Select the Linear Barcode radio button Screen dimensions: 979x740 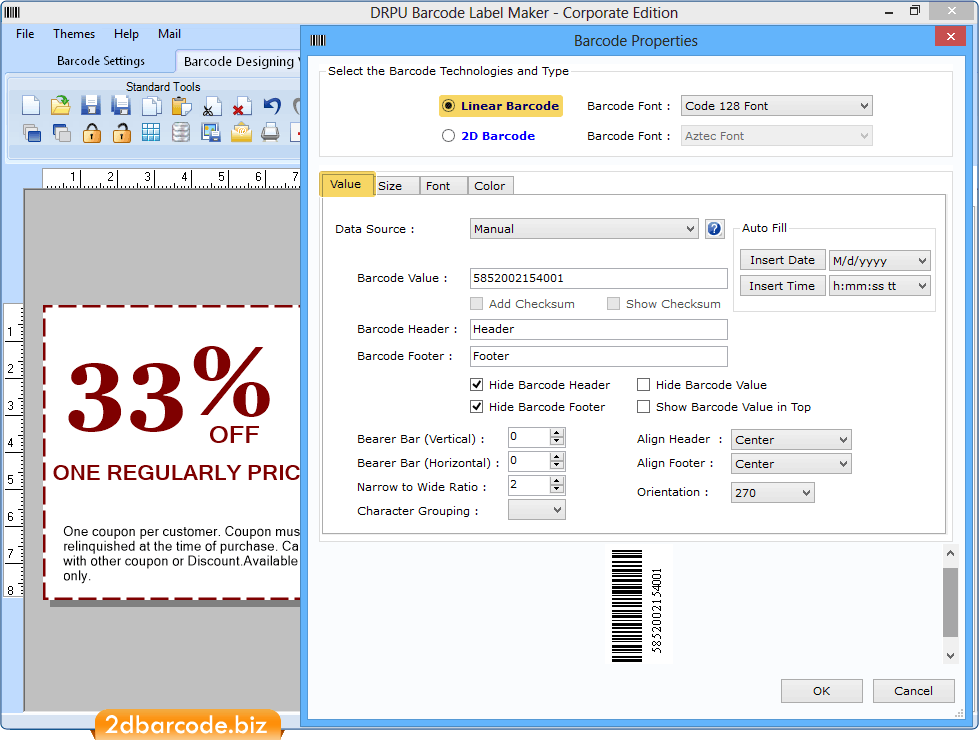click(448, 106)
